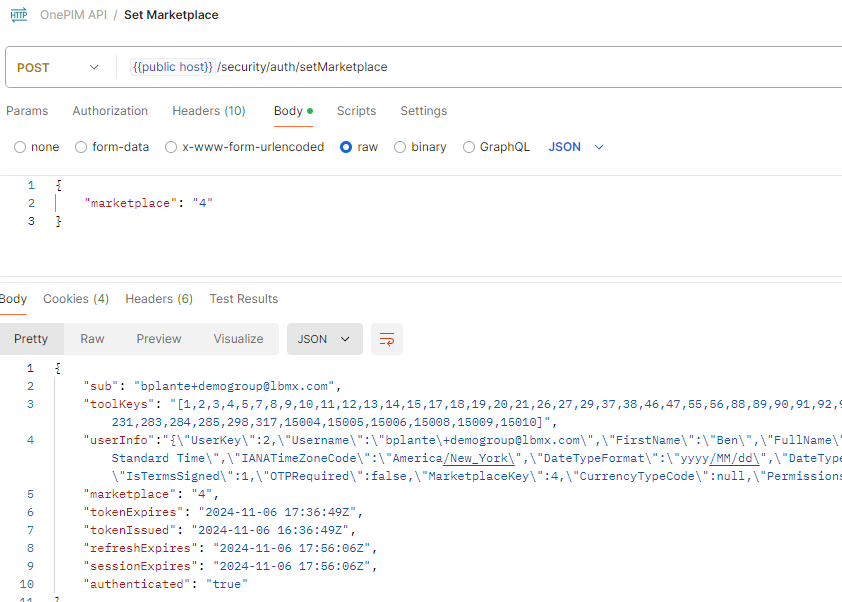Click the {{public host}} variable in URL
Screen dimensions: 842x602
coord(173,67)
